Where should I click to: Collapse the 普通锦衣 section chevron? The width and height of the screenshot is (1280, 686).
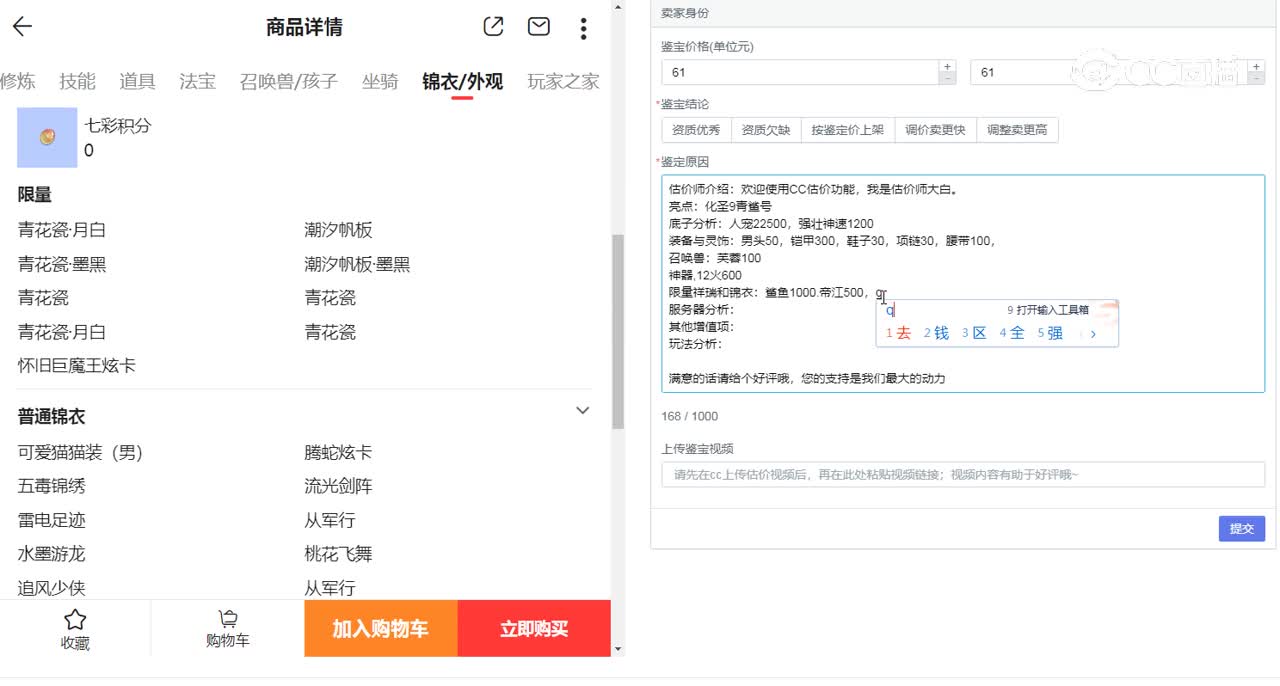click(x=582, y=410)
